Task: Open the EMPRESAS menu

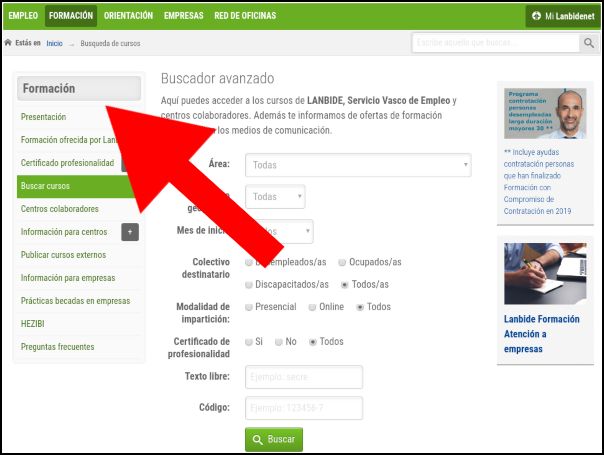Action: (184, 16)
